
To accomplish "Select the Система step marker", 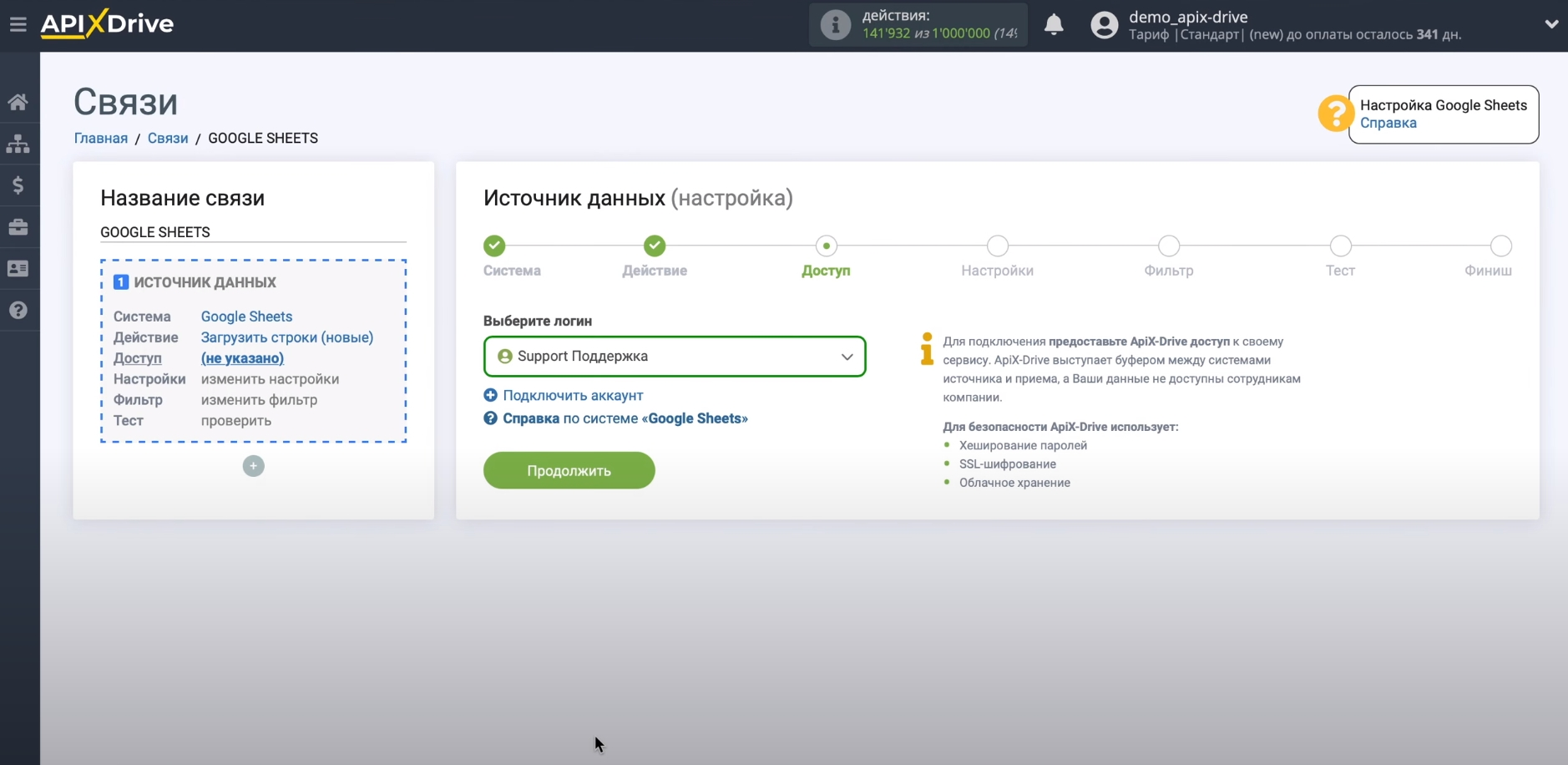I will point(494,246).
